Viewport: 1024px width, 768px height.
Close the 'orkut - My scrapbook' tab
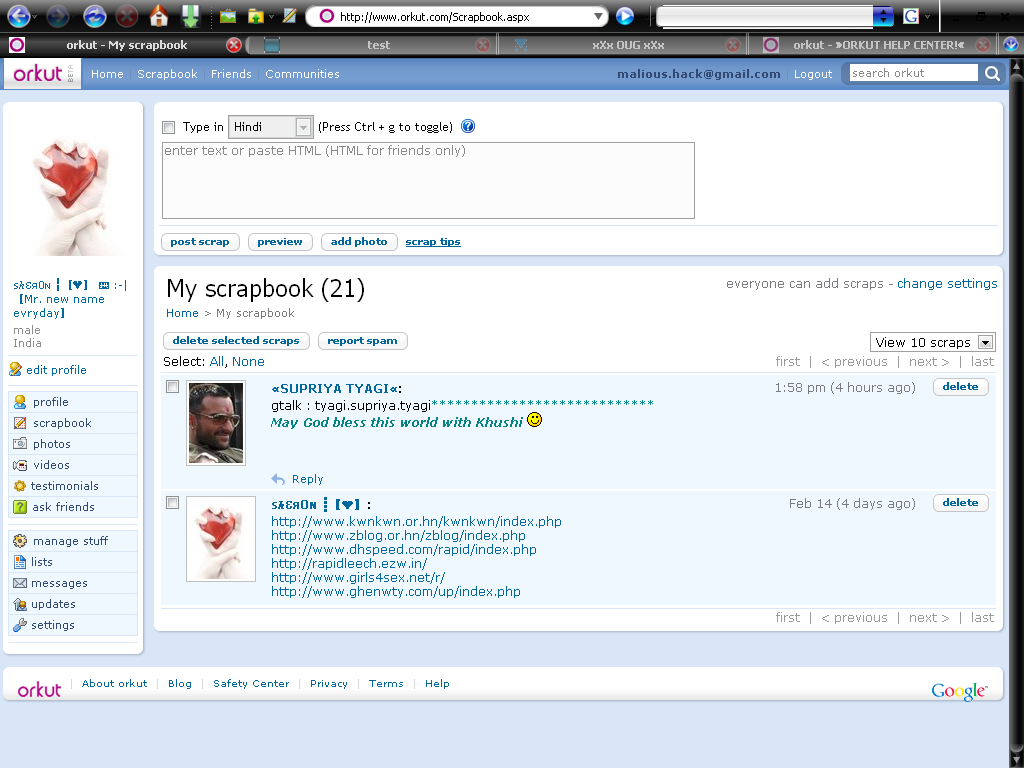point(234,45)
